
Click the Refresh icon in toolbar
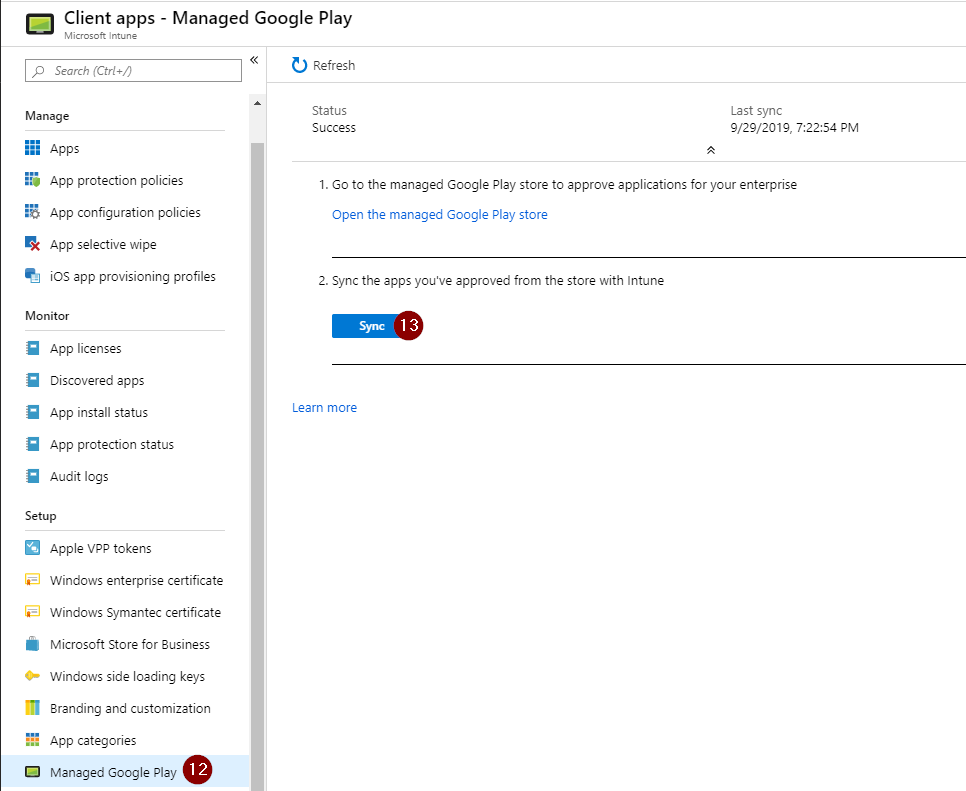(x=300, y=65)
